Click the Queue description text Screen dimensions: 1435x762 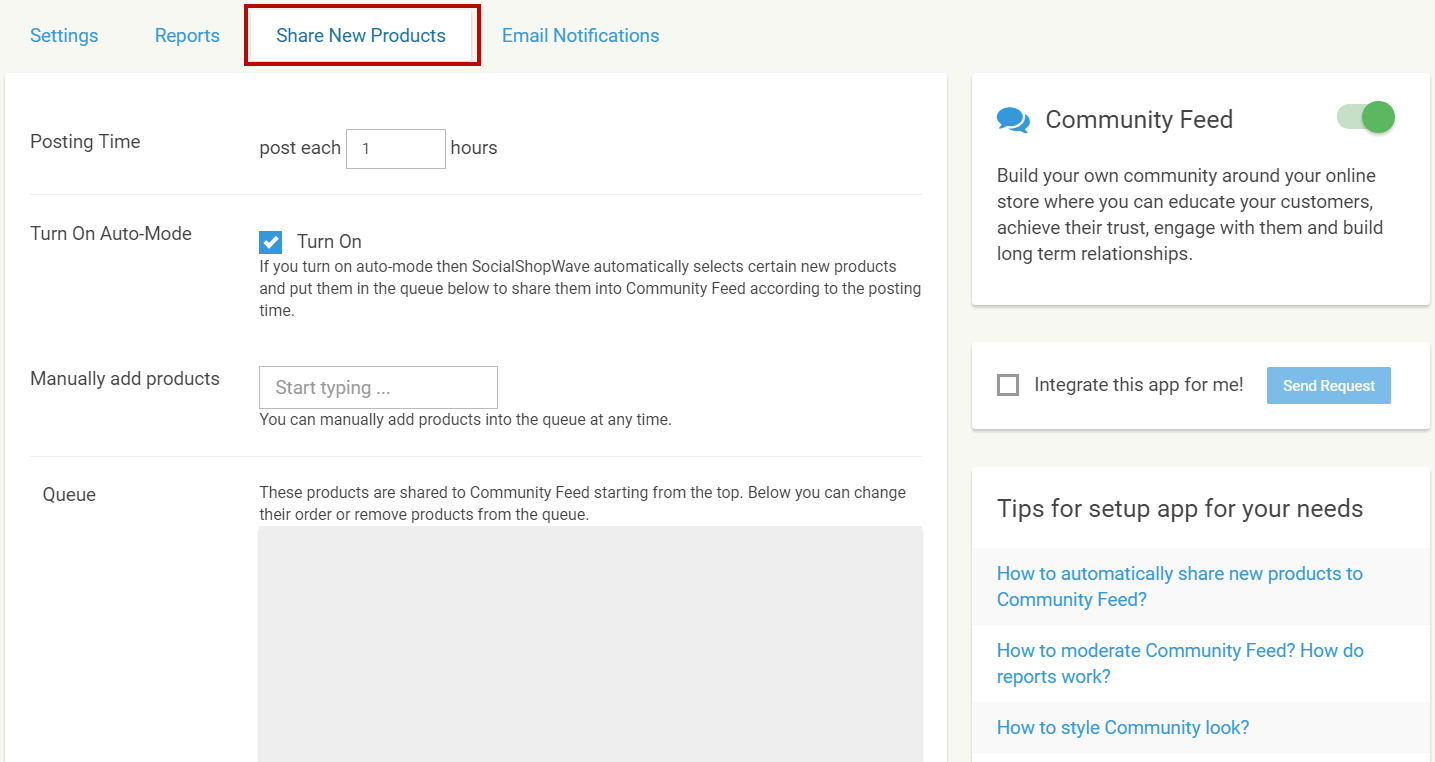pyautogui.click(x=582, y=504)
